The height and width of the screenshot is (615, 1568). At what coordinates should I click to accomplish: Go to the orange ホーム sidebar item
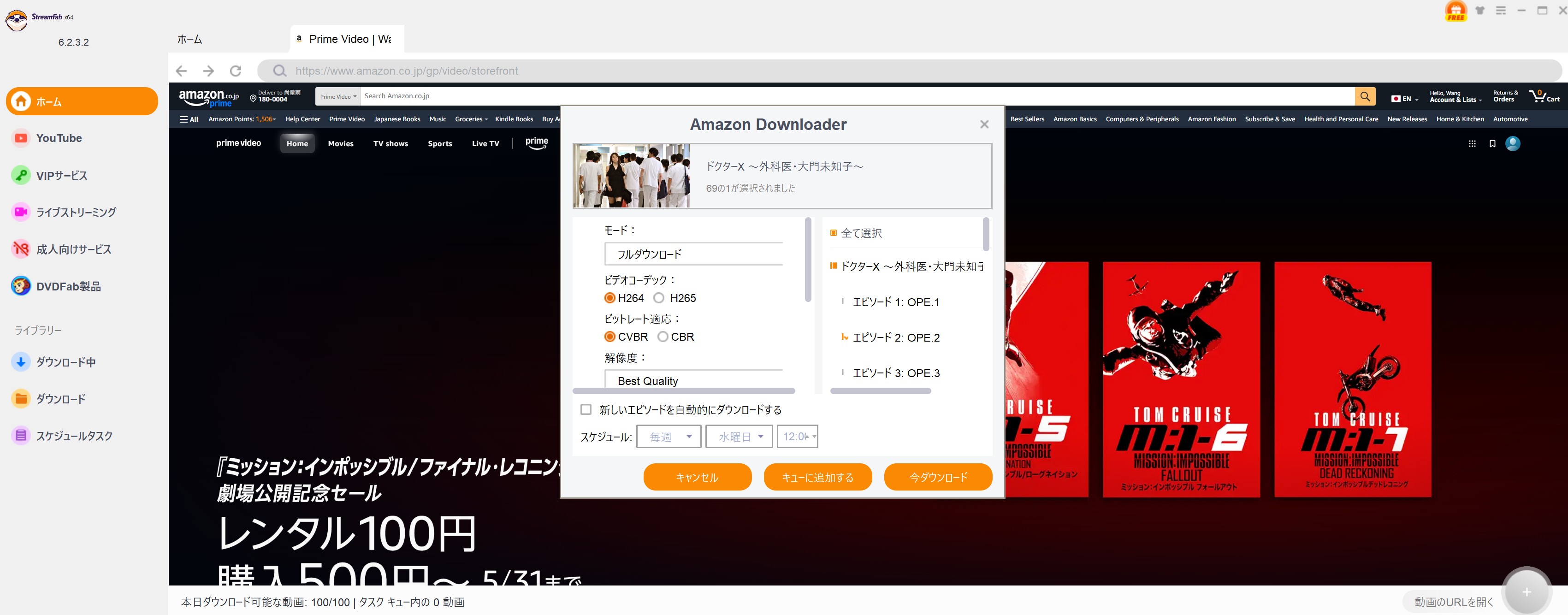pyautogui.click(x=82, y=101)
